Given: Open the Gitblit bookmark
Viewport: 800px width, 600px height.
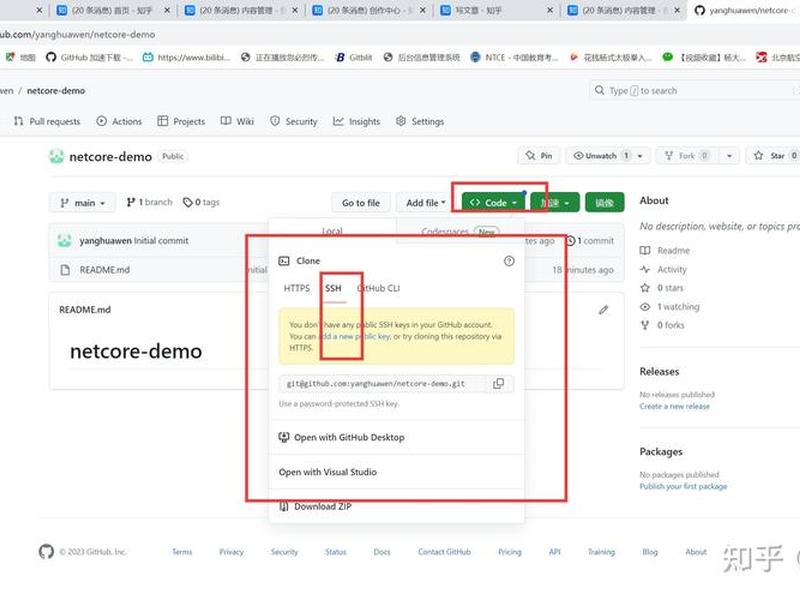Looking at the screenshot, I should point(354,57).
